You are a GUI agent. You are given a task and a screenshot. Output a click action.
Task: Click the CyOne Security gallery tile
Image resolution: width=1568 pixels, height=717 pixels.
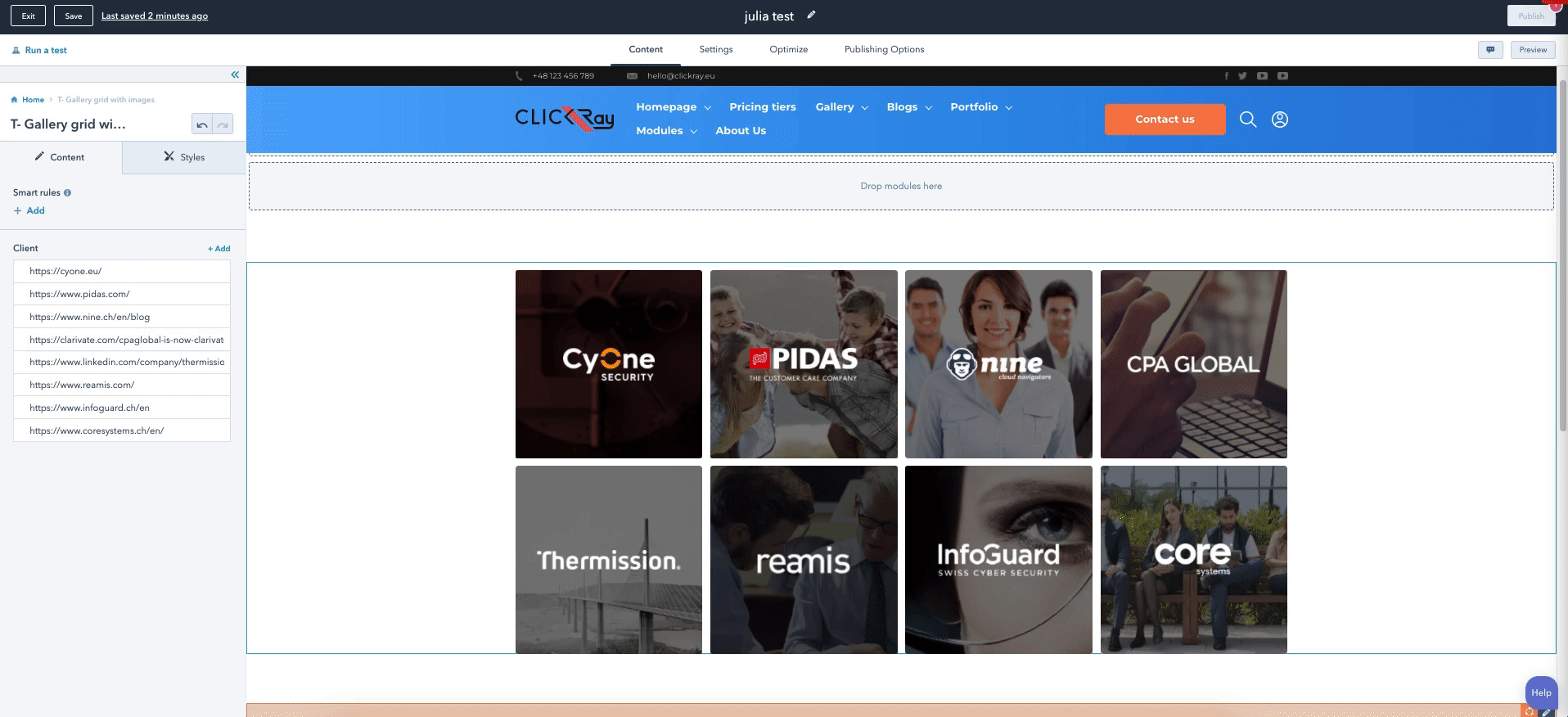coord(609,364)
